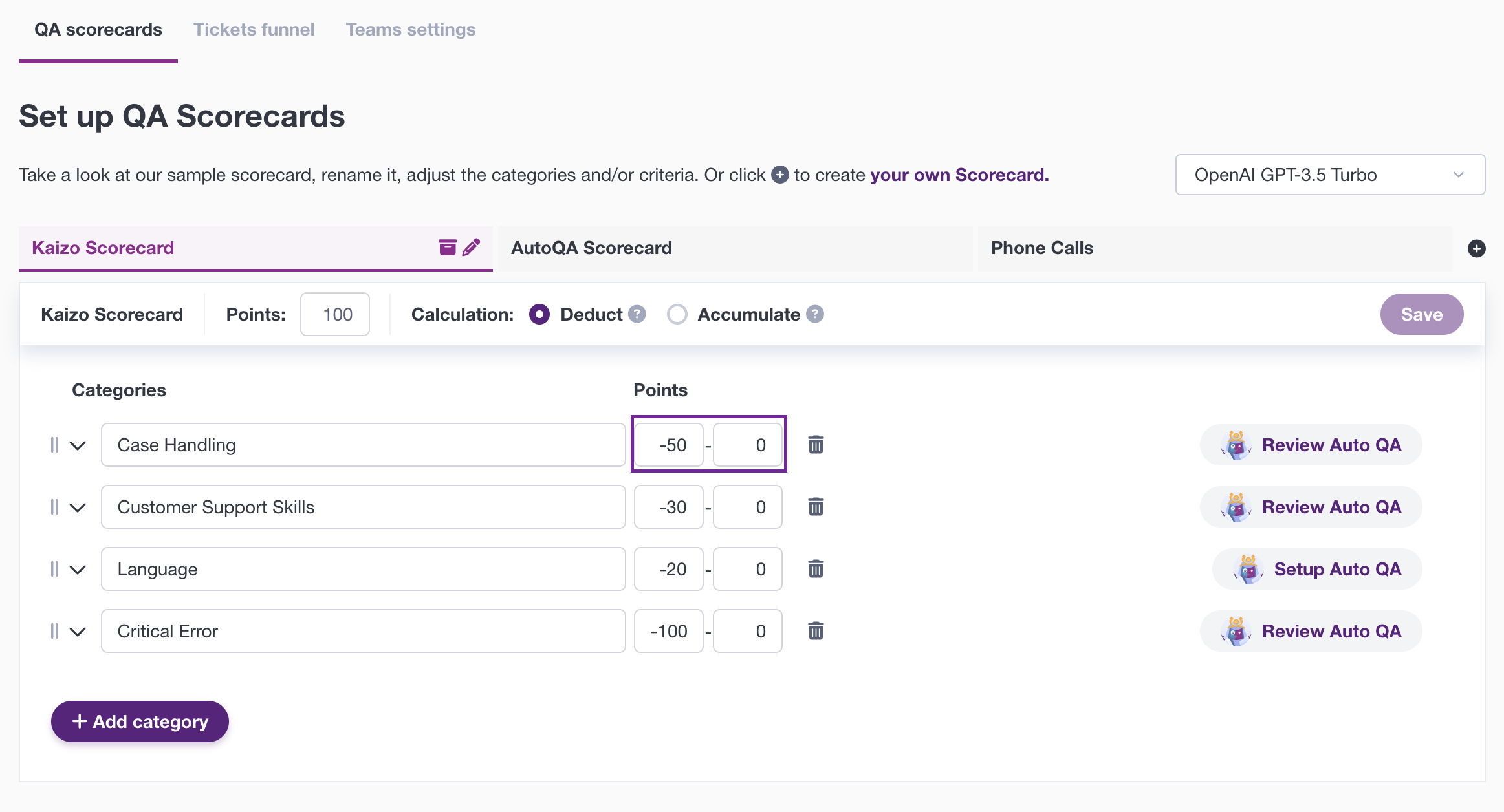Edit the -30 points field for Customer Support Skills
This screenshot has width=1504, height=812.
(x=669, y=507)
